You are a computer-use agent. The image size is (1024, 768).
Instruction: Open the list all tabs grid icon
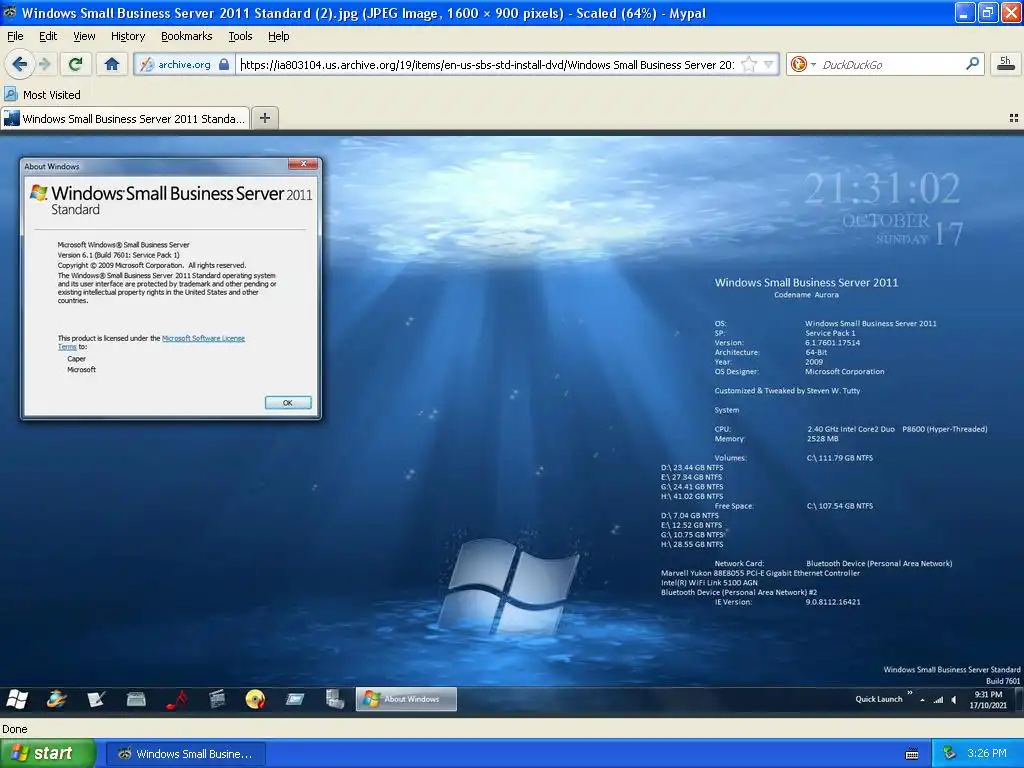(x=1014, y=118)
